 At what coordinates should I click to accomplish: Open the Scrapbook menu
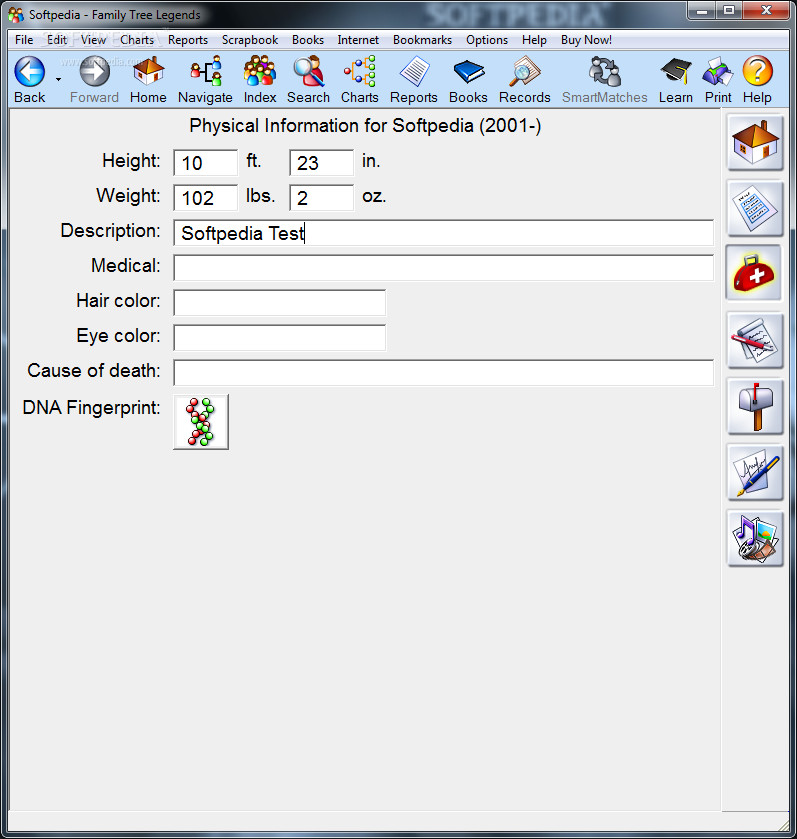pos(250,40)
